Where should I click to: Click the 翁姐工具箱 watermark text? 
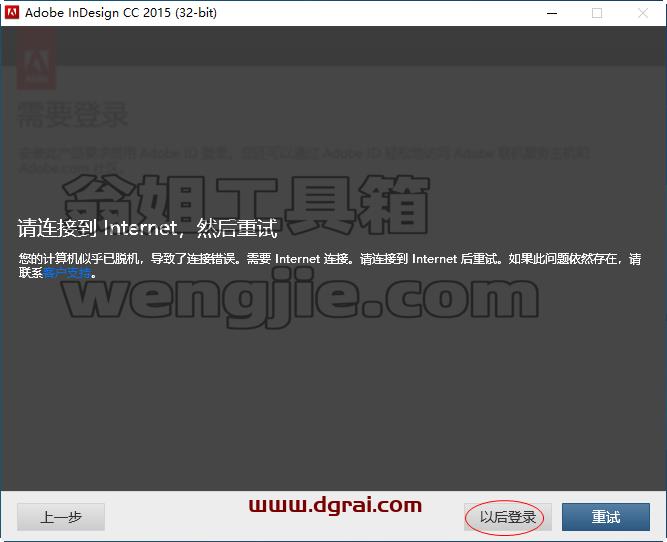coord(247,205)
